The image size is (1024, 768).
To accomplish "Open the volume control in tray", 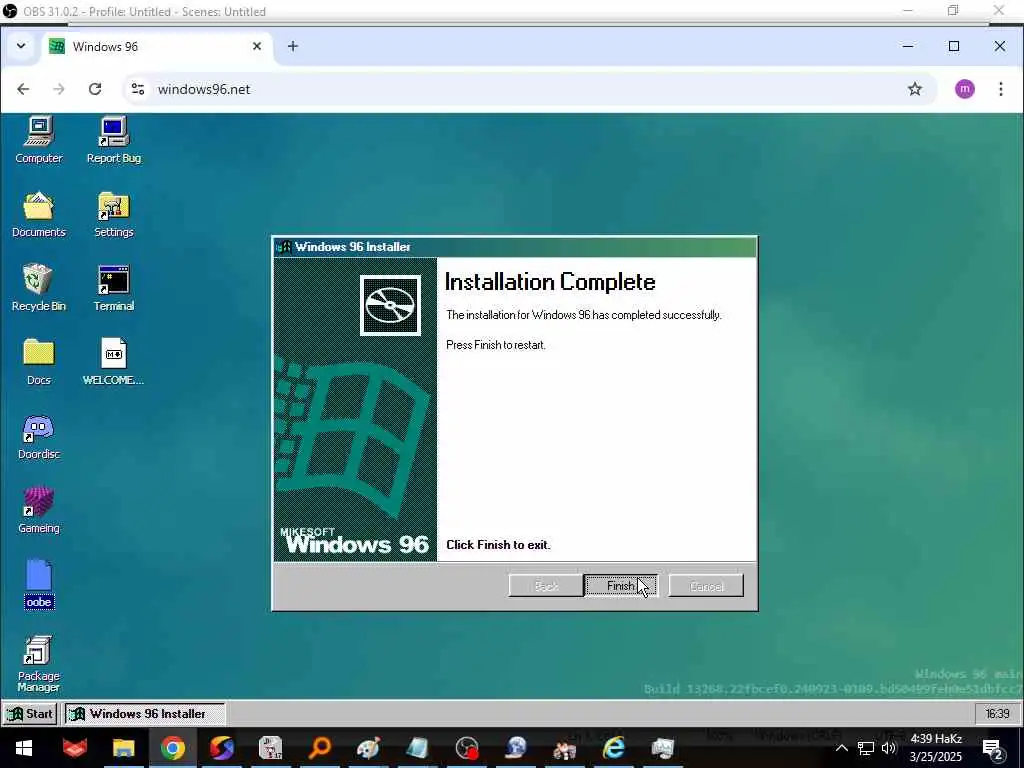I will pos(889,748).
